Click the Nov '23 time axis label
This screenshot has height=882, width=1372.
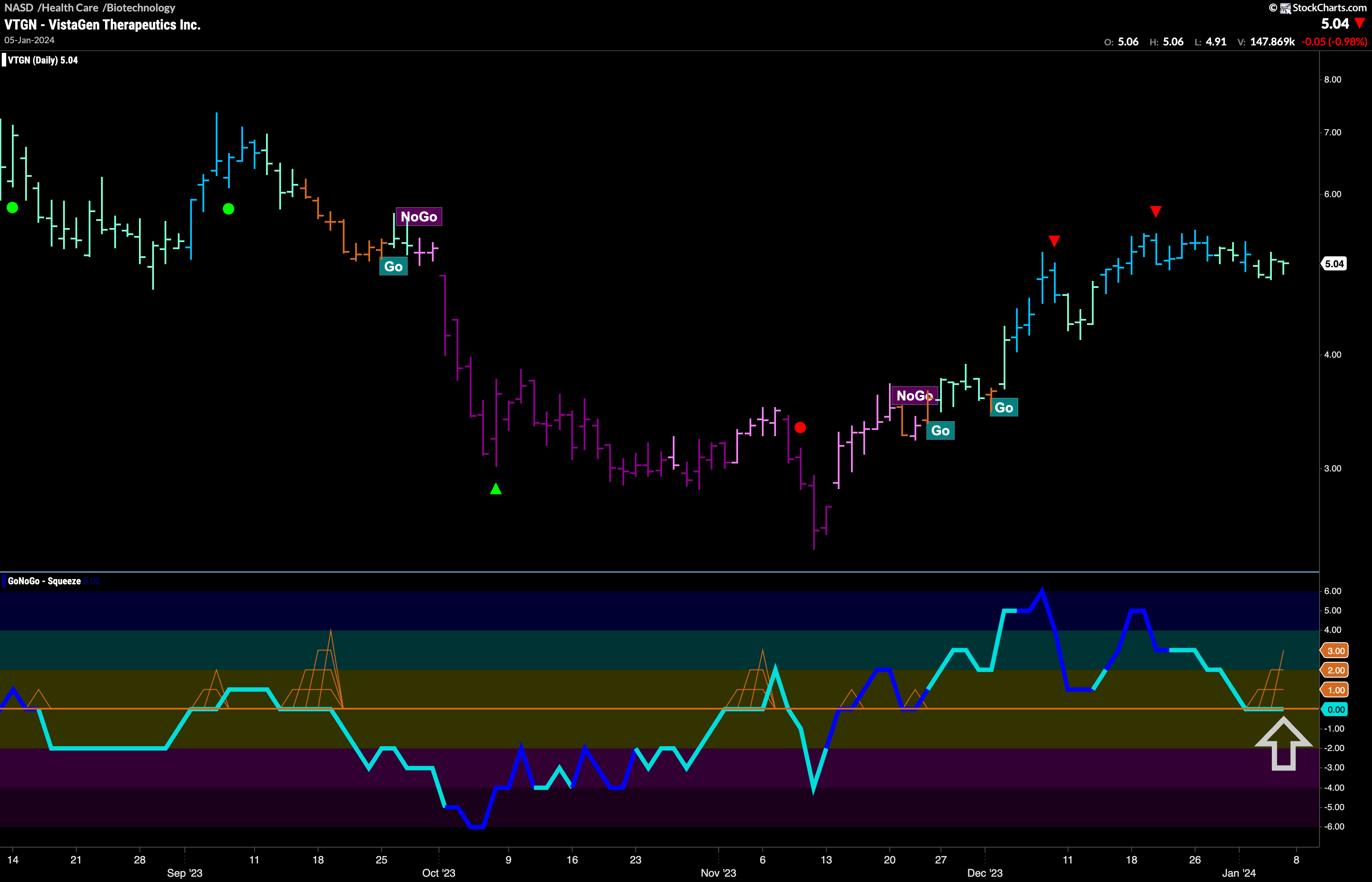coord(718,873)
